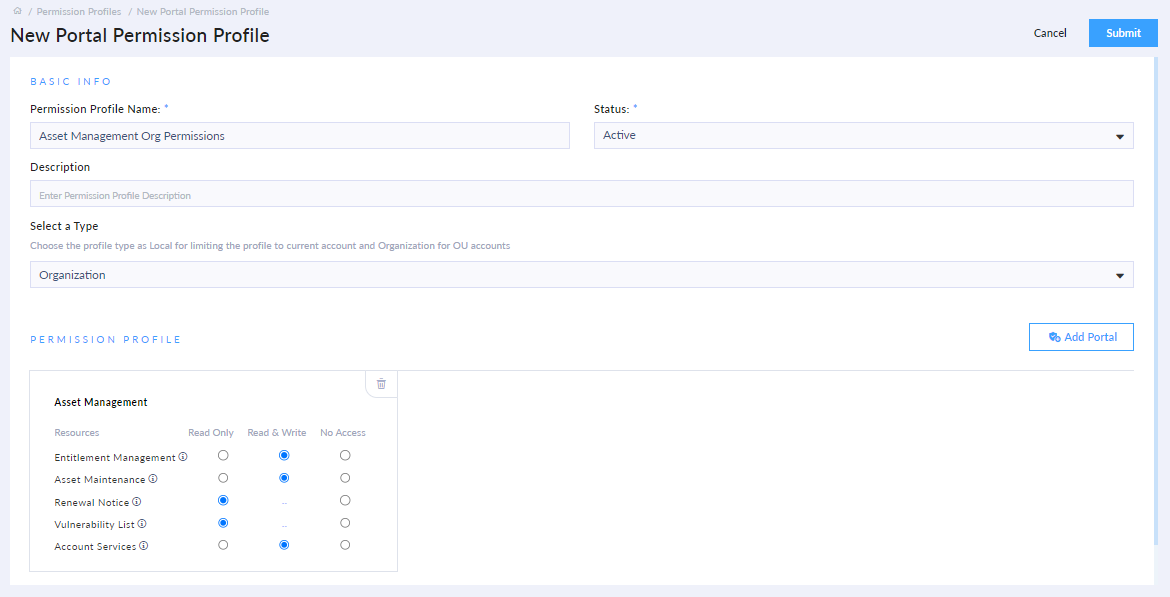Cancel creating the permission profile

[x=1050, y=32]
